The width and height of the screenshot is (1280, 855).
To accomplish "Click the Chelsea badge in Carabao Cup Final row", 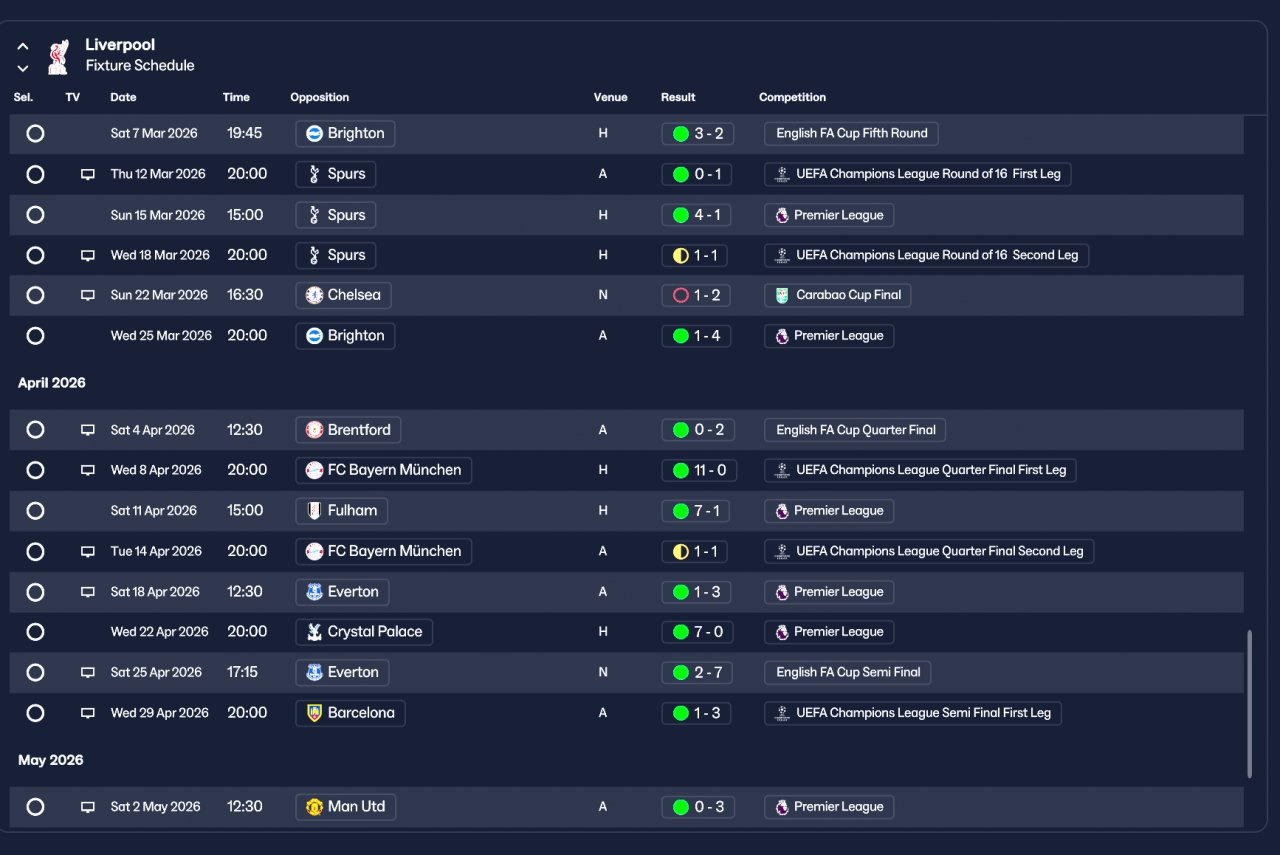I will (314, 295).
